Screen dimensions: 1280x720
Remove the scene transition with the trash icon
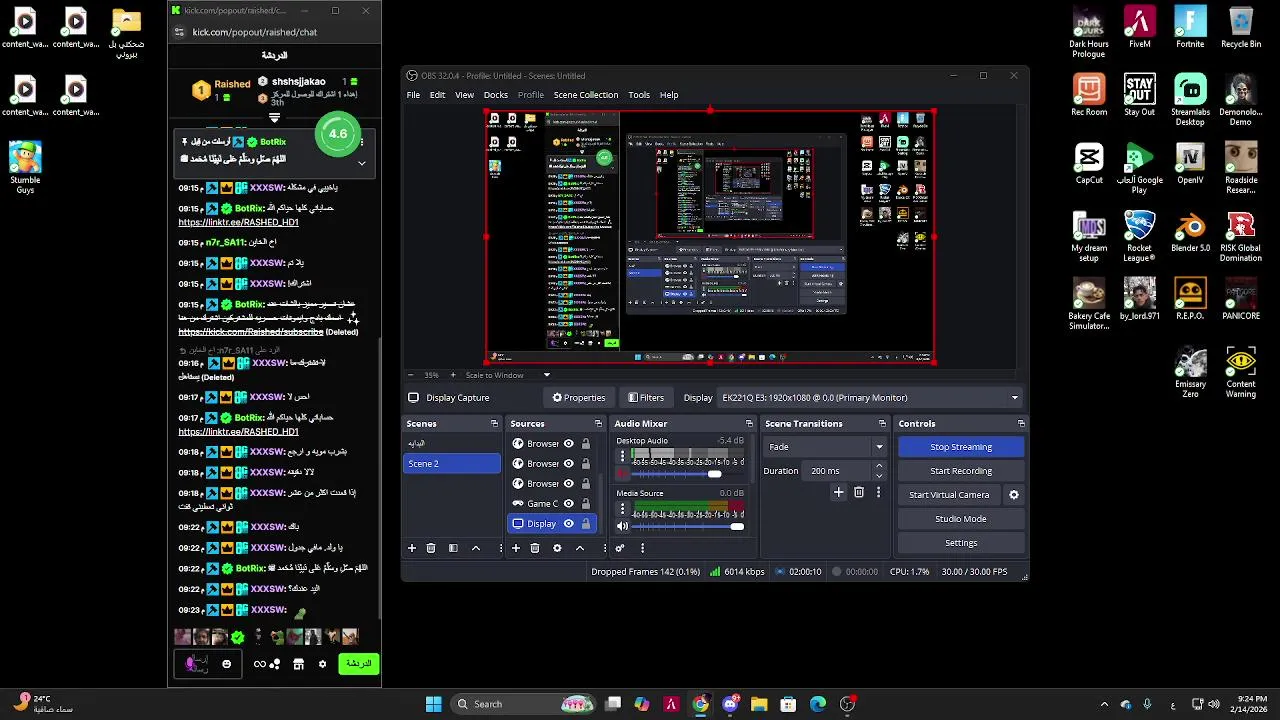pos(859,492)
